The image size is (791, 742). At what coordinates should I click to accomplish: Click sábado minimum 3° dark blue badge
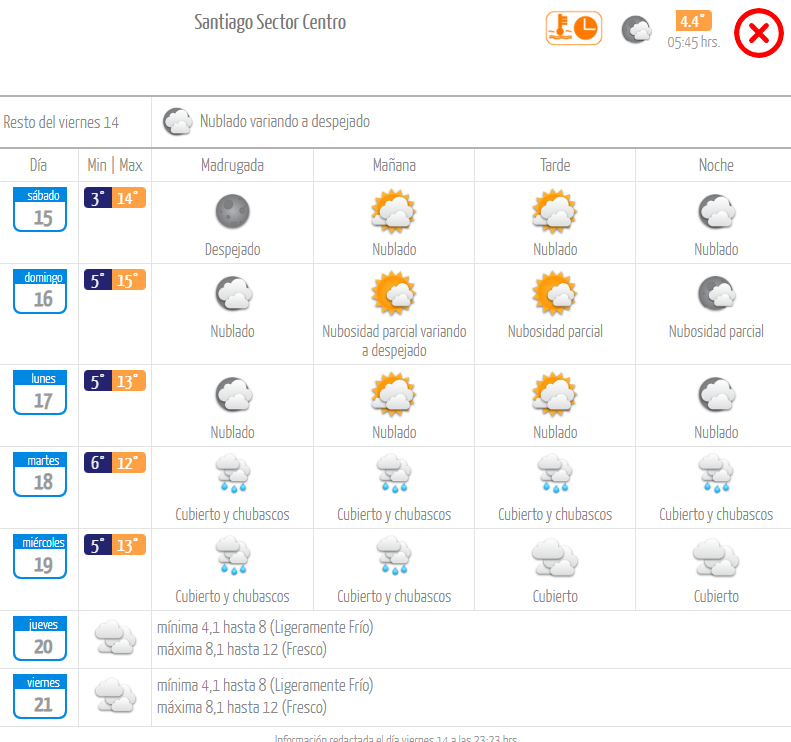pos(98,198)
